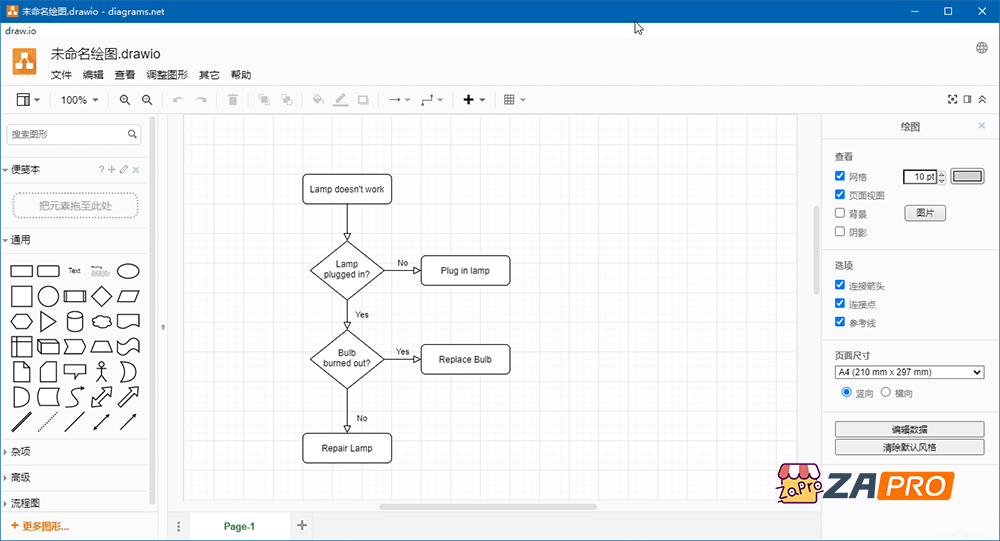Select the cylinder shape in shape palette
The height and width of the screenshot is (541, 1000).
click(x=74, y=321)
